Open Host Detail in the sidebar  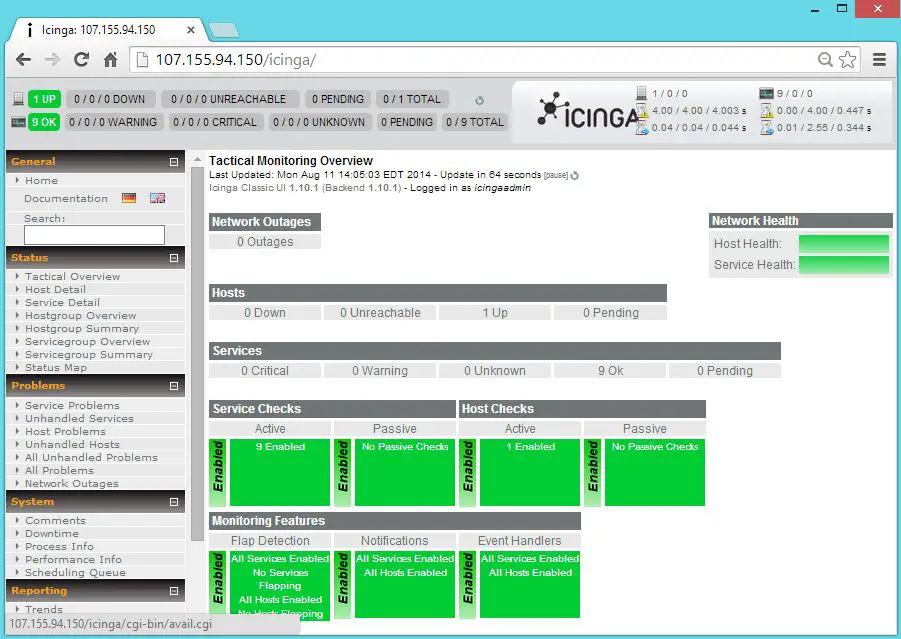(x=55, y=290)
